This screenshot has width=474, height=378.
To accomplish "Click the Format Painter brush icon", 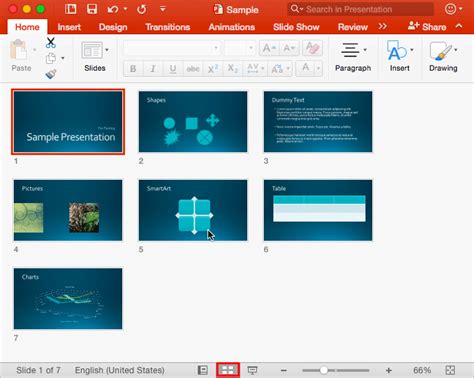I will pos(51,74).
